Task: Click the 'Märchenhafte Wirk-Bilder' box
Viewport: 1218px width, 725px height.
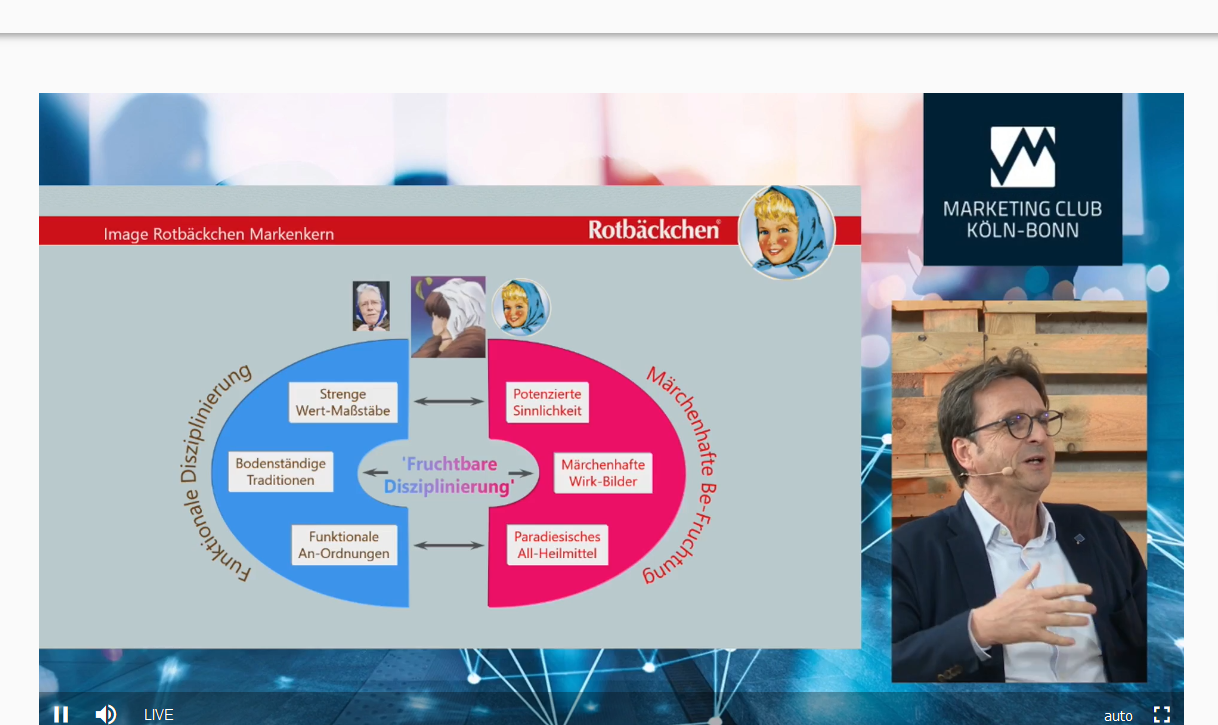Action: click(x=603, y=473)
